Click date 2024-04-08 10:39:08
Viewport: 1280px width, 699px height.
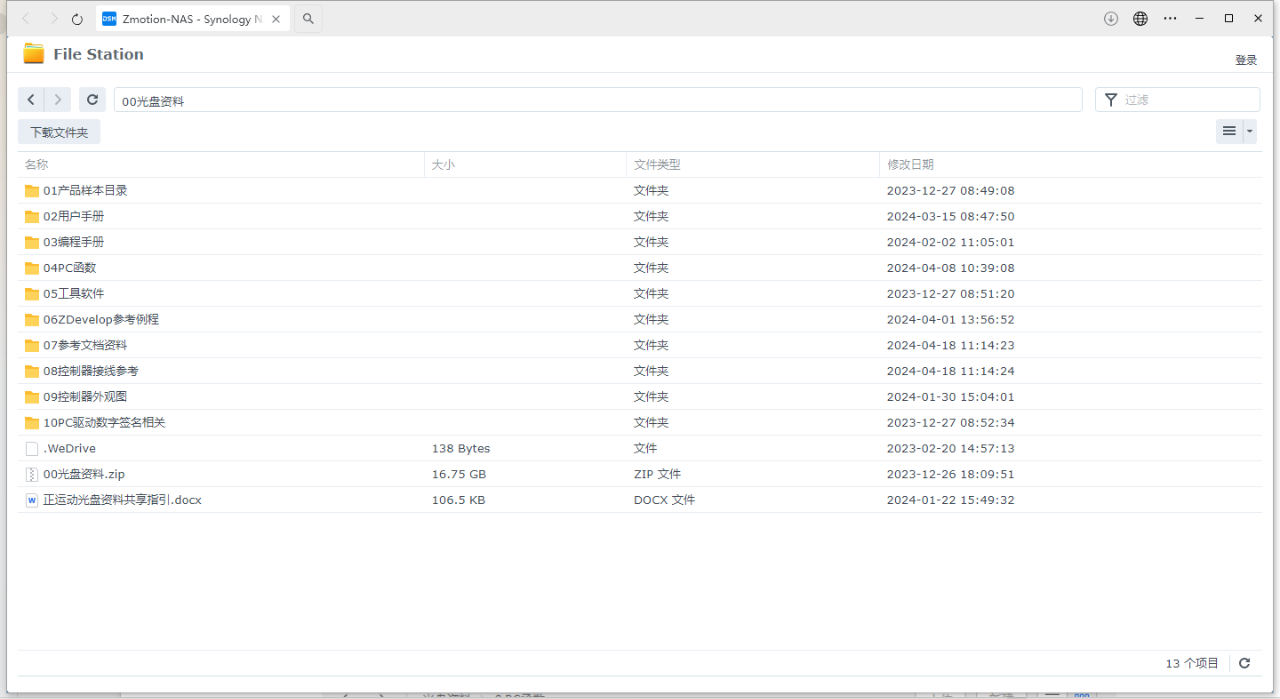(951, 268)
